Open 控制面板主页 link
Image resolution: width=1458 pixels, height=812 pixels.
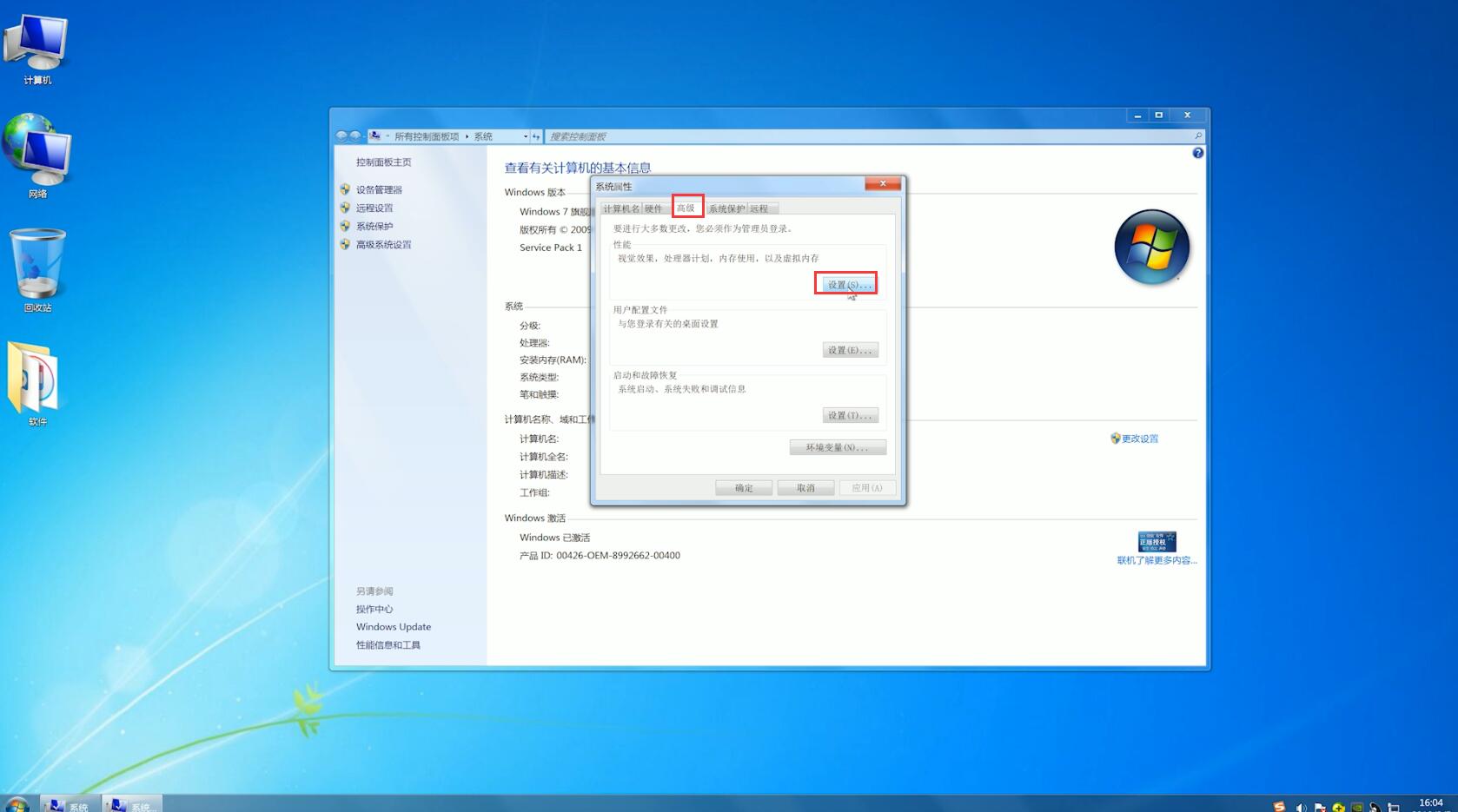pyautogui.click(x=383, y=162)
